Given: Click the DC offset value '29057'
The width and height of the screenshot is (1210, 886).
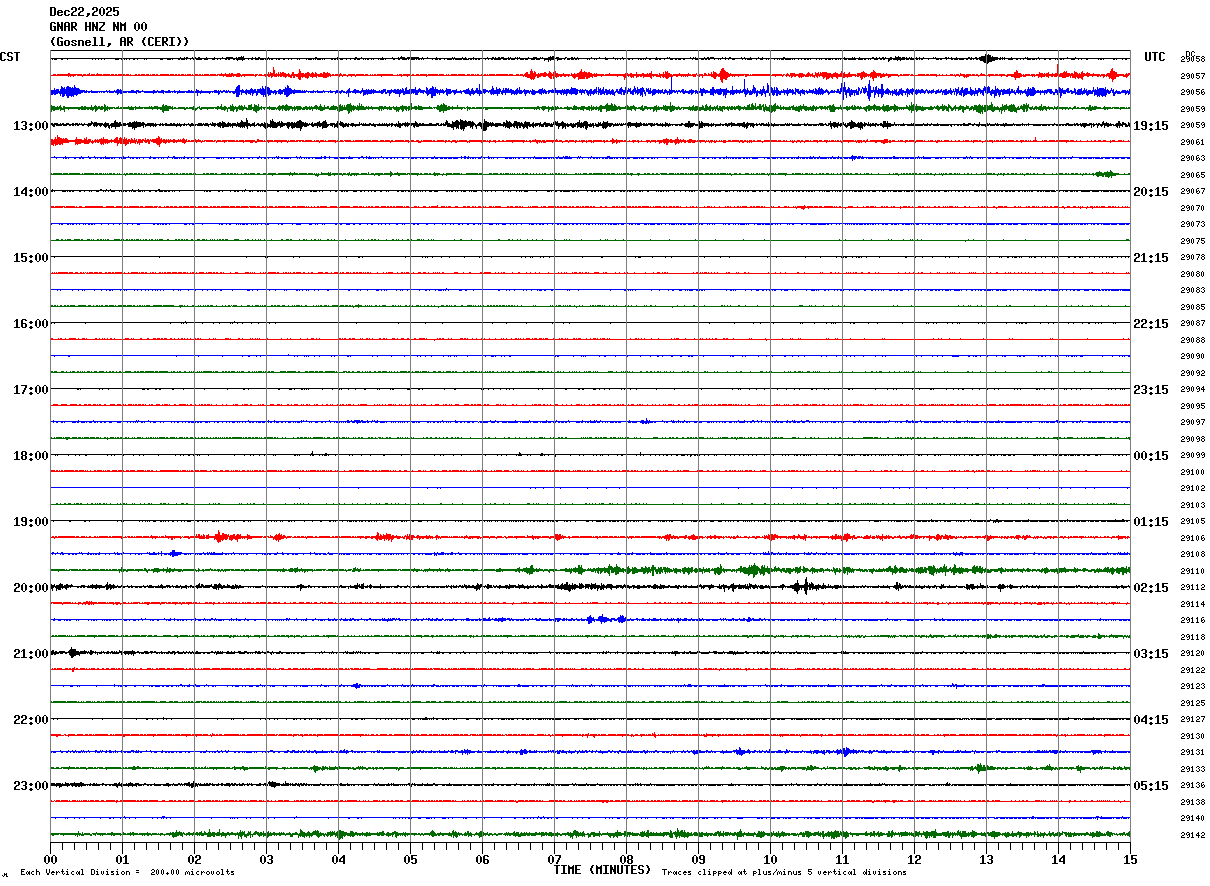Looking at the screenshot, I should coord(1192,76).
